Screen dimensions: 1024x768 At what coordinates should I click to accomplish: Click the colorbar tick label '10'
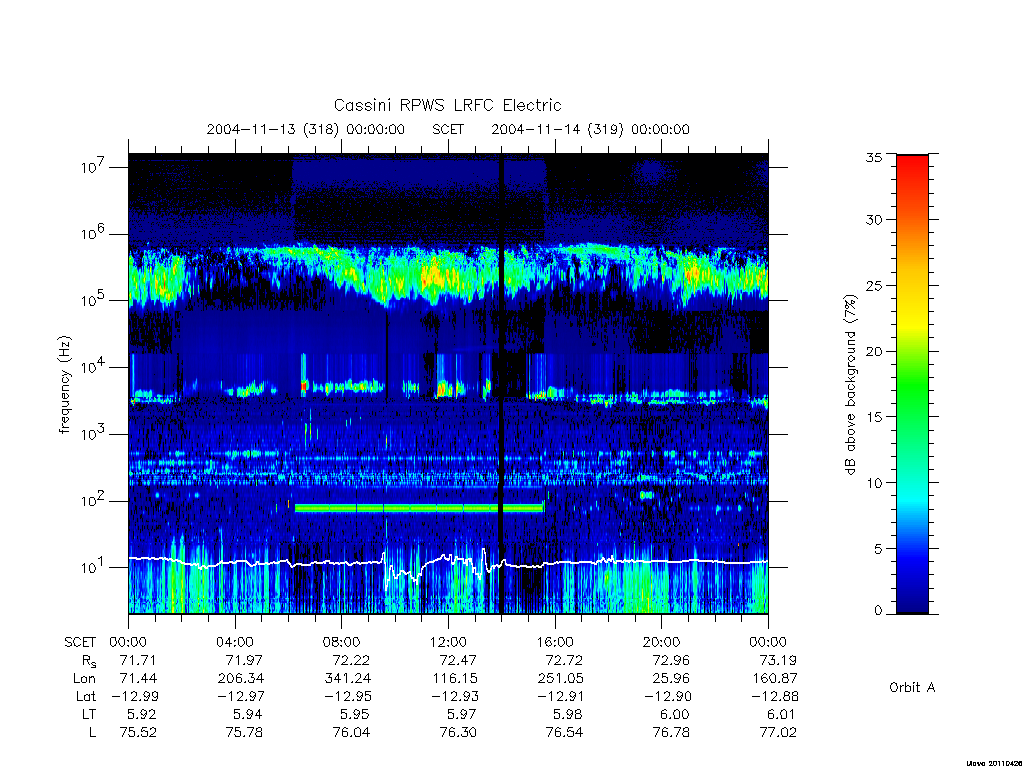[873, 483]
